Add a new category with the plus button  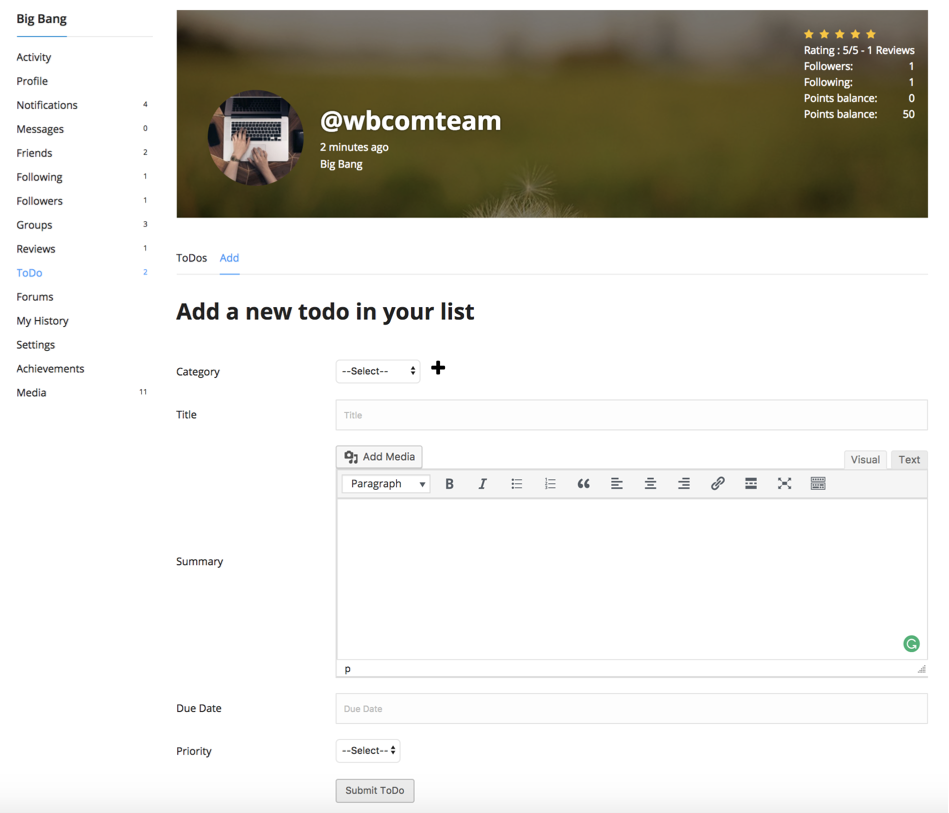438,368
